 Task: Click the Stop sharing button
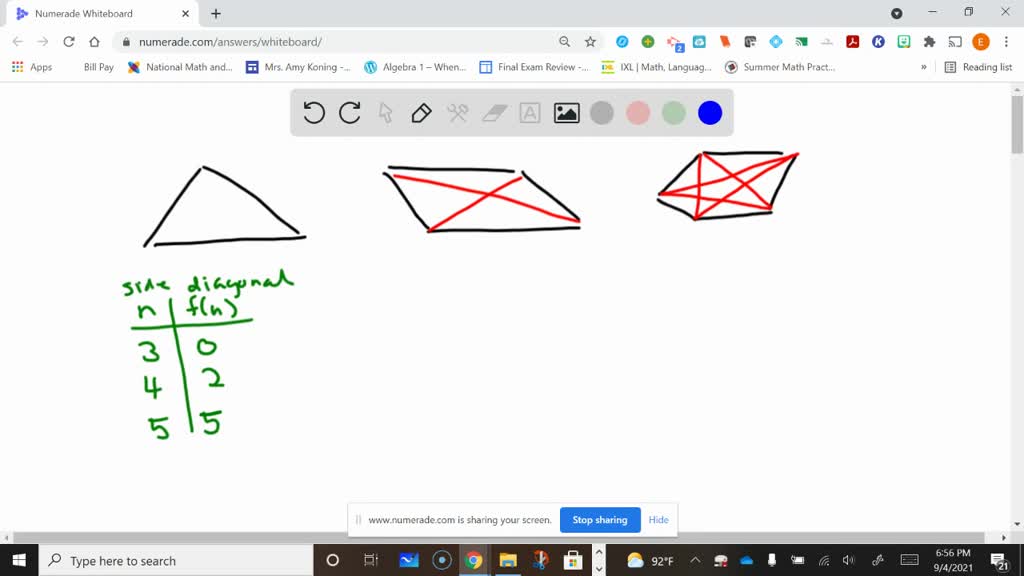[600, 520]
